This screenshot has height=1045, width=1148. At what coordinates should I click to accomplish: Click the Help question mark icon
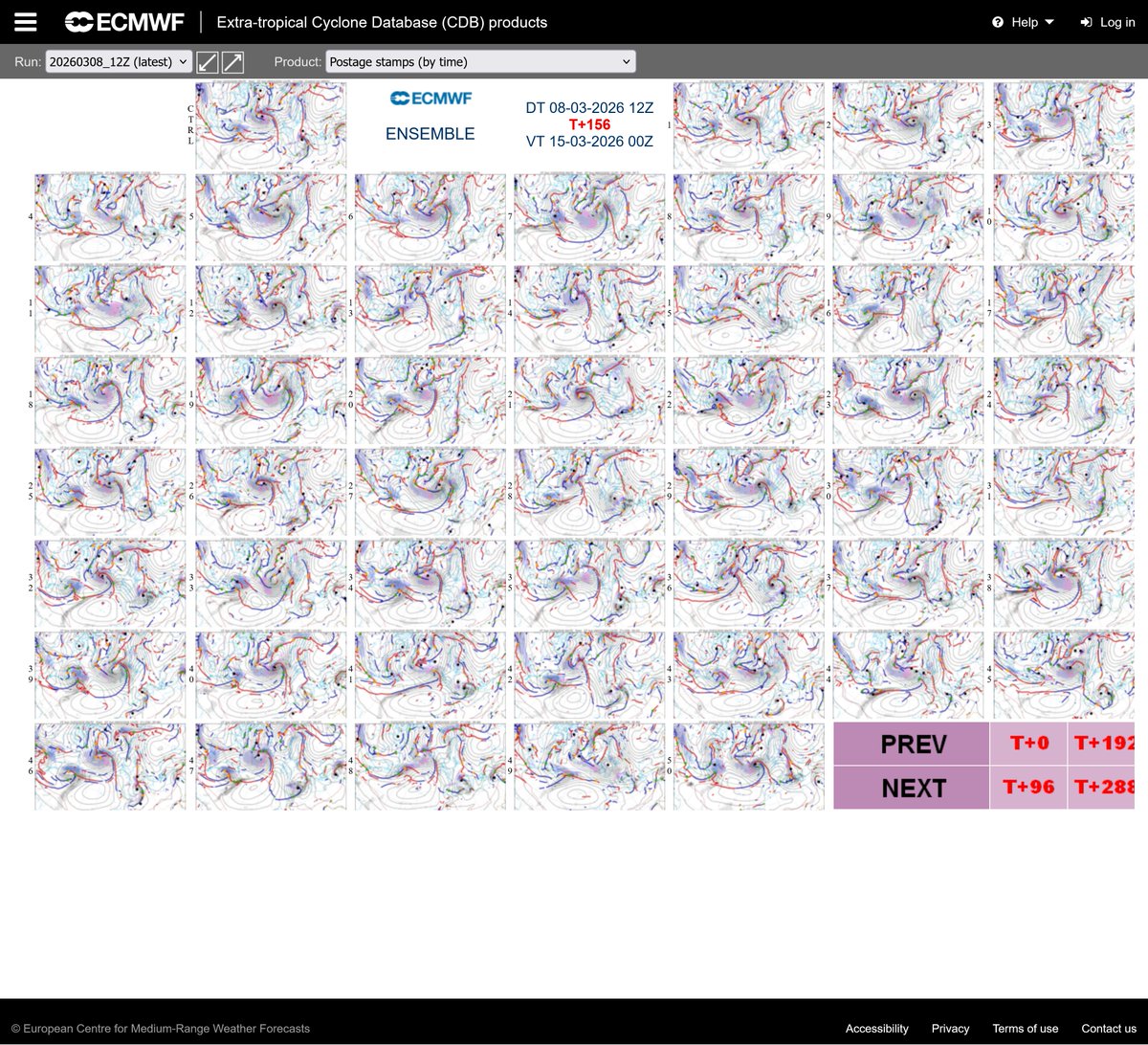coord(998,22)
